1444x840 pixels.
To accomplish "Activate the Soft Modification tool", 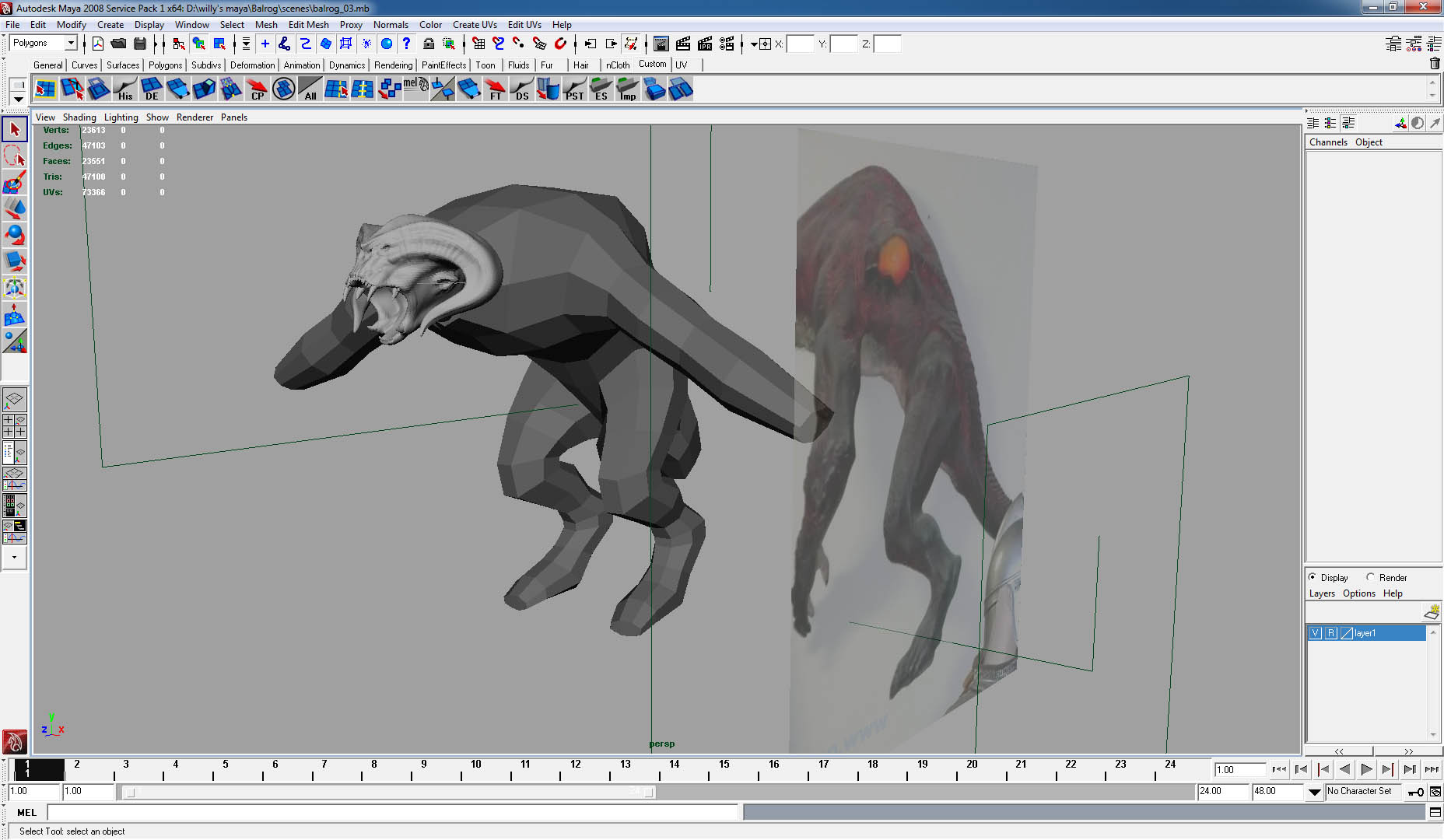I will click(15, 314).
